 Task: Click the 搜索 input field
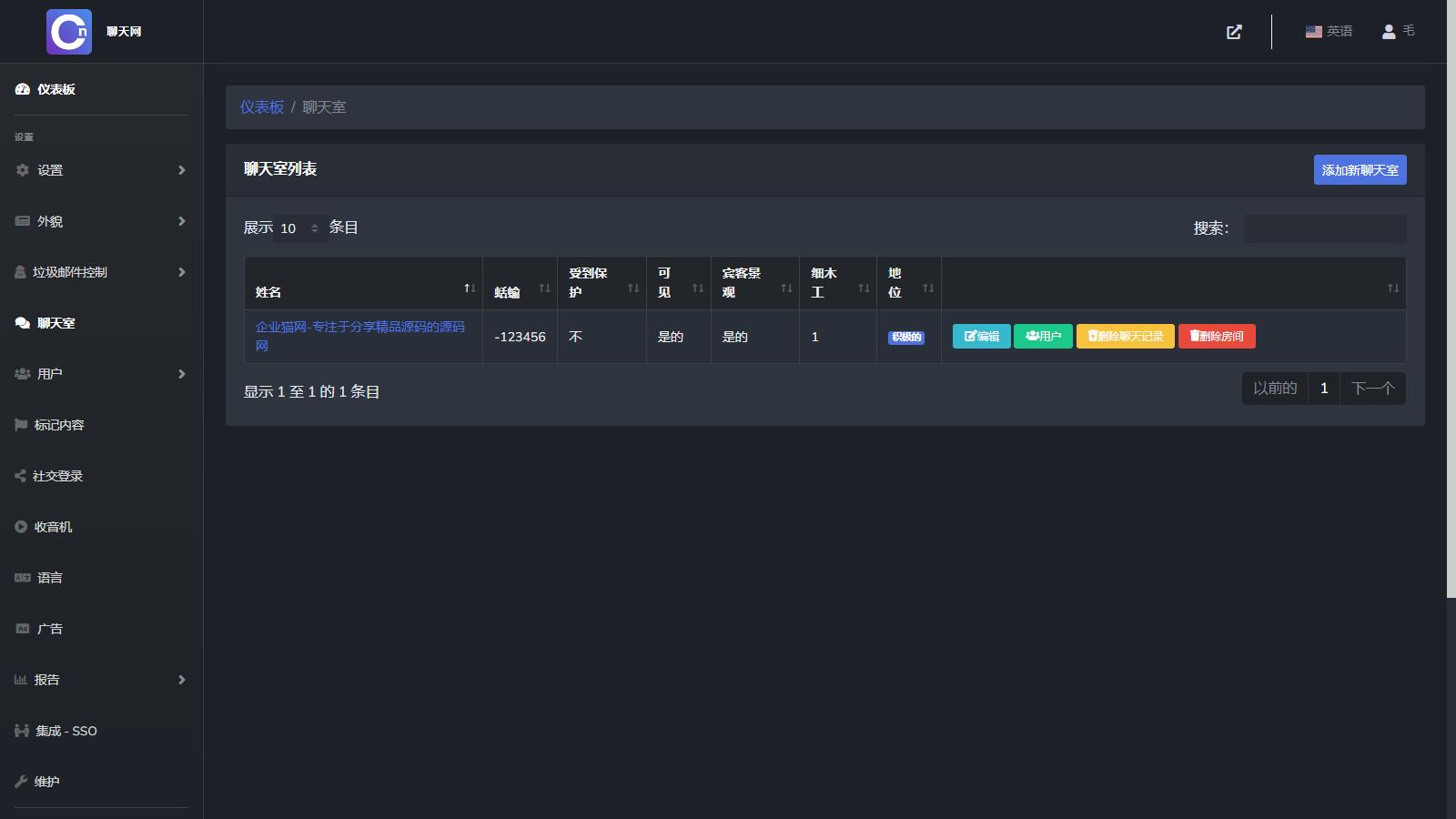pyautogui.click(x=1324, y=228)
